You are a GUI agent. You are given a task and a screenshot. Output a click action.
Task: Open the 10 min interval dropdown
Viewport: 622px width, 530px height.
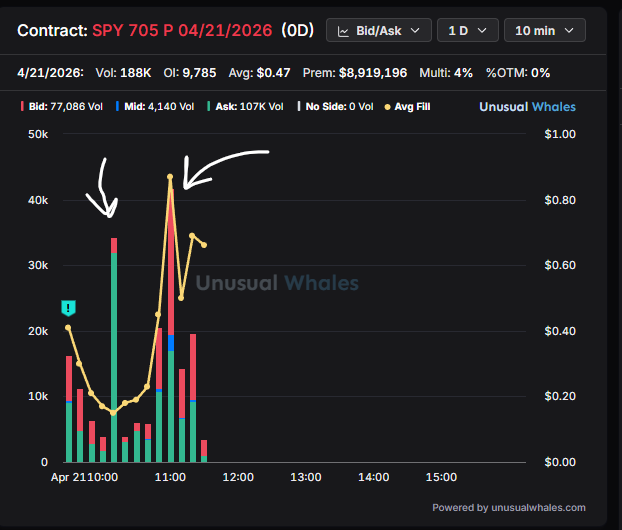pyautogui.click(x=545, y=31)
